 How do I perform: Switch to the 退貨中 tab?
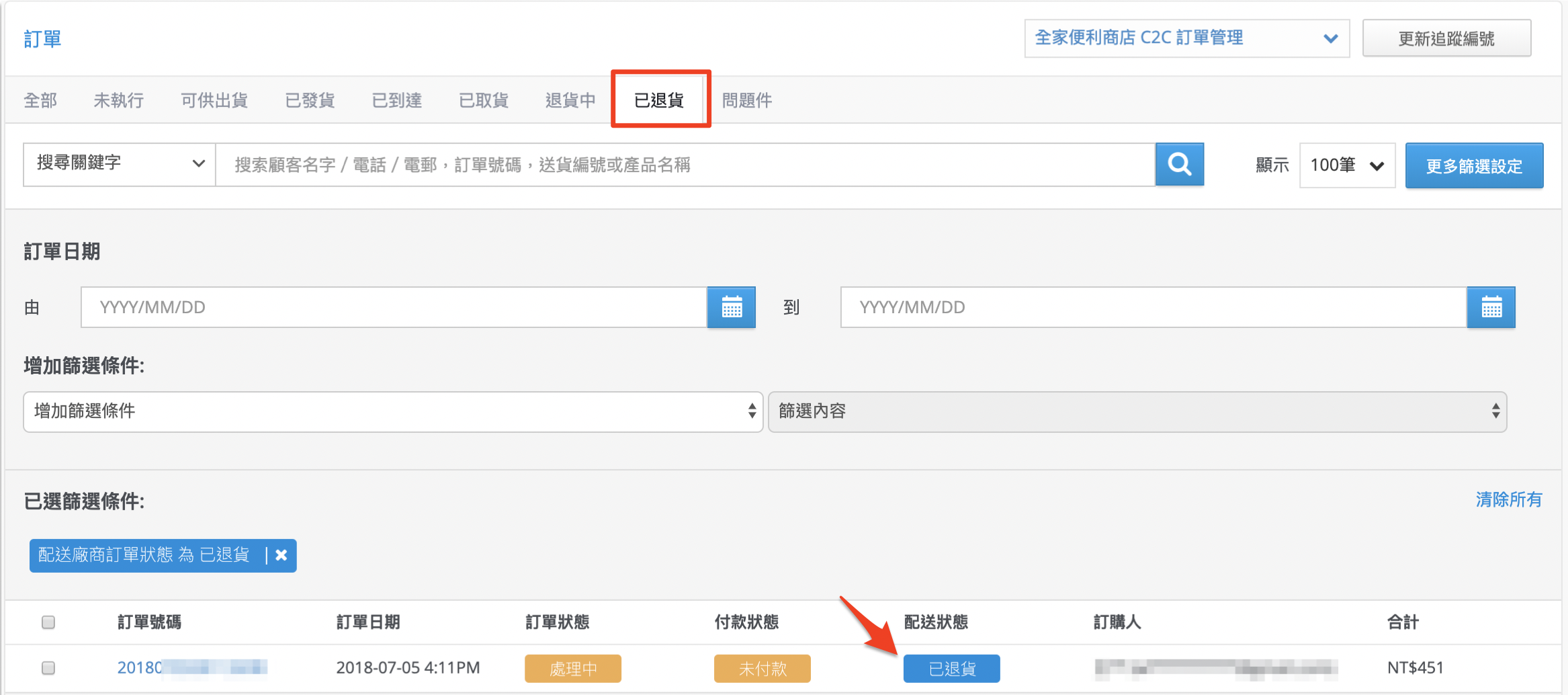click(570, 100)
